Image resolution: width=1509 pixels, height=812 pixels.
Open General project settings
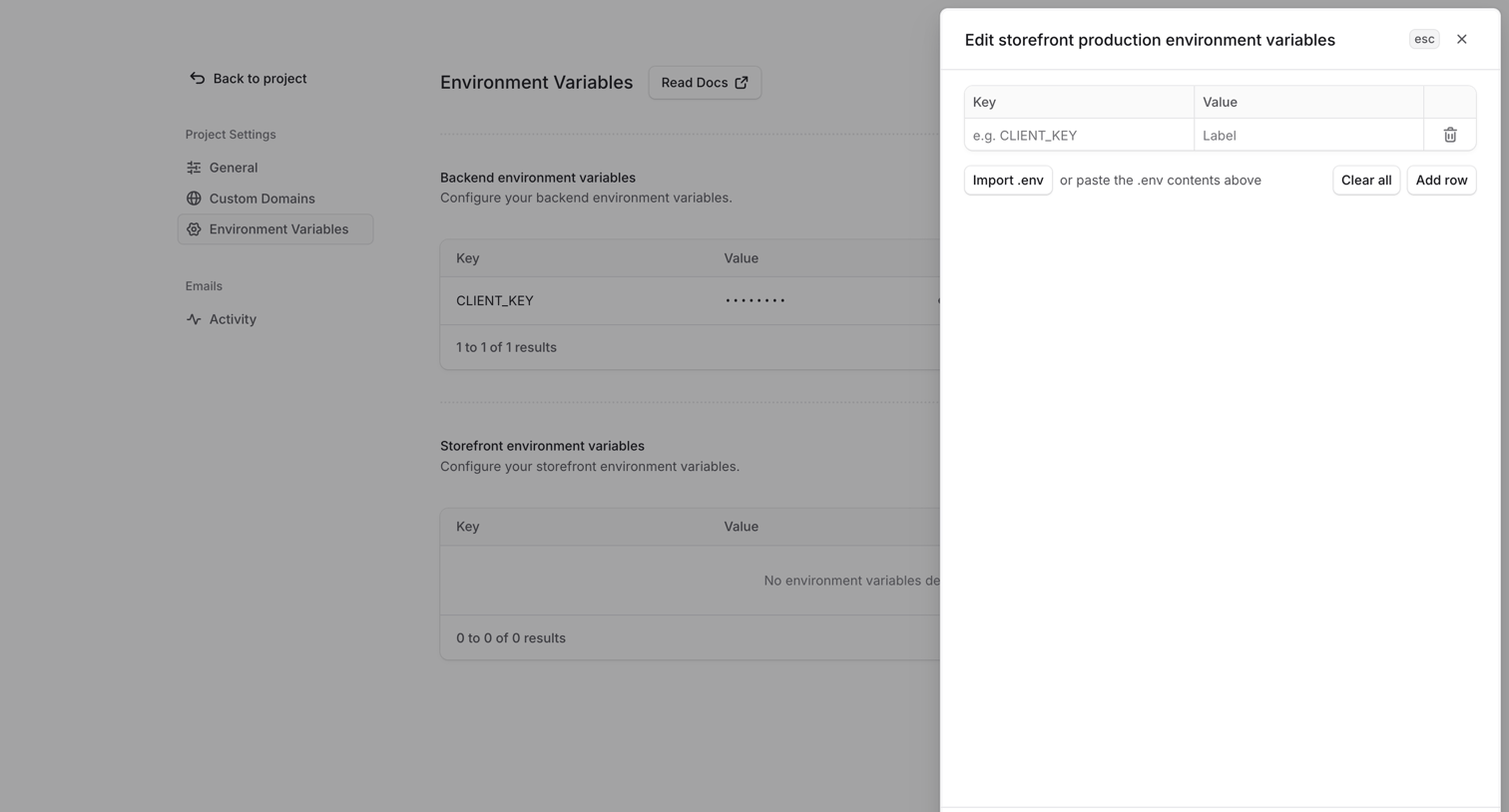[275, 168]
